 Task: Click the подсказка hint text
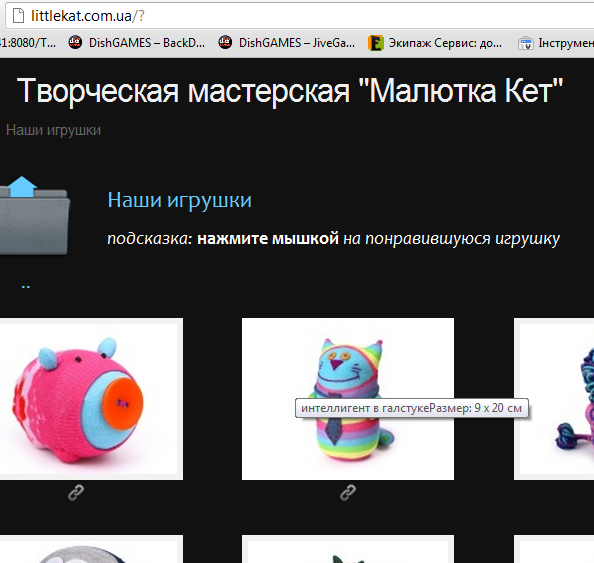(x=333, y=239)
